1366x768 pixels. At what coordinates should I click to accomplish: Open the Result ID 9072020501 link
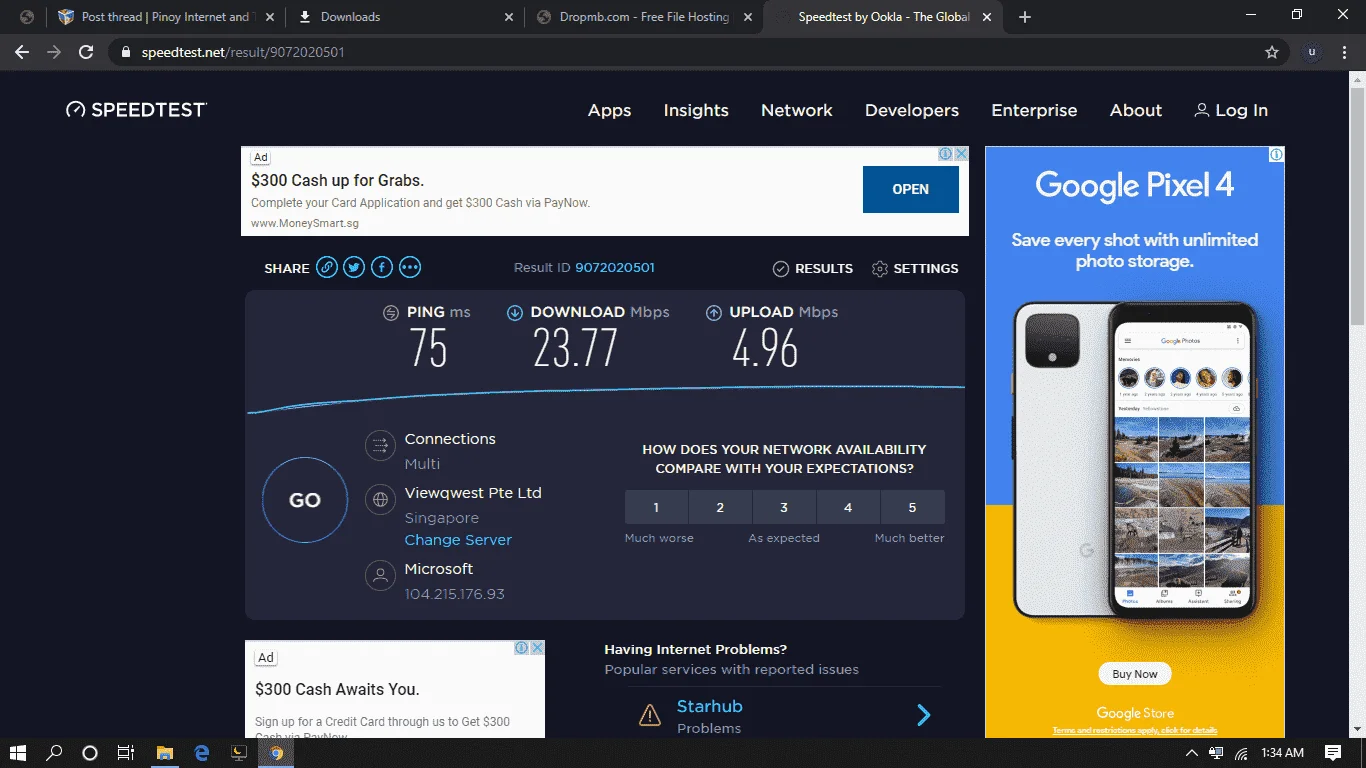[615, 268]
